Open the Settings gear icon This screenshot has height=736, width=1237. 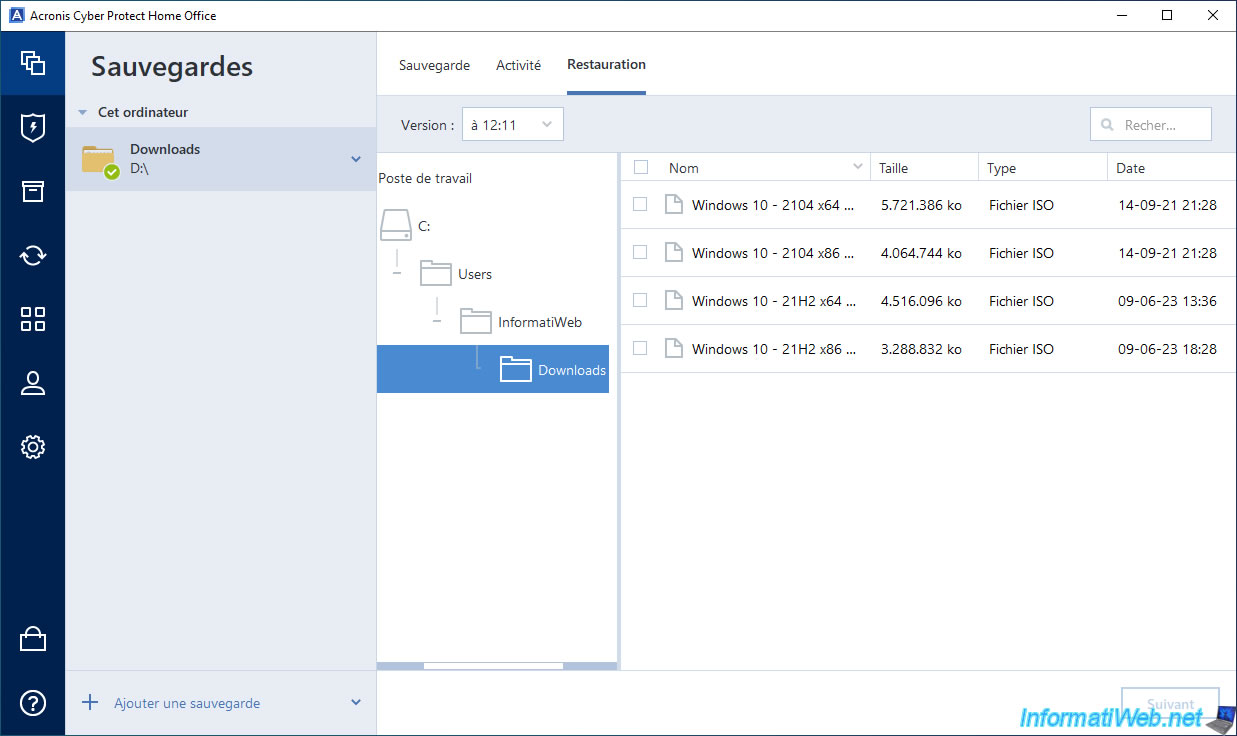pyautogui.click(x=33, y=447)
